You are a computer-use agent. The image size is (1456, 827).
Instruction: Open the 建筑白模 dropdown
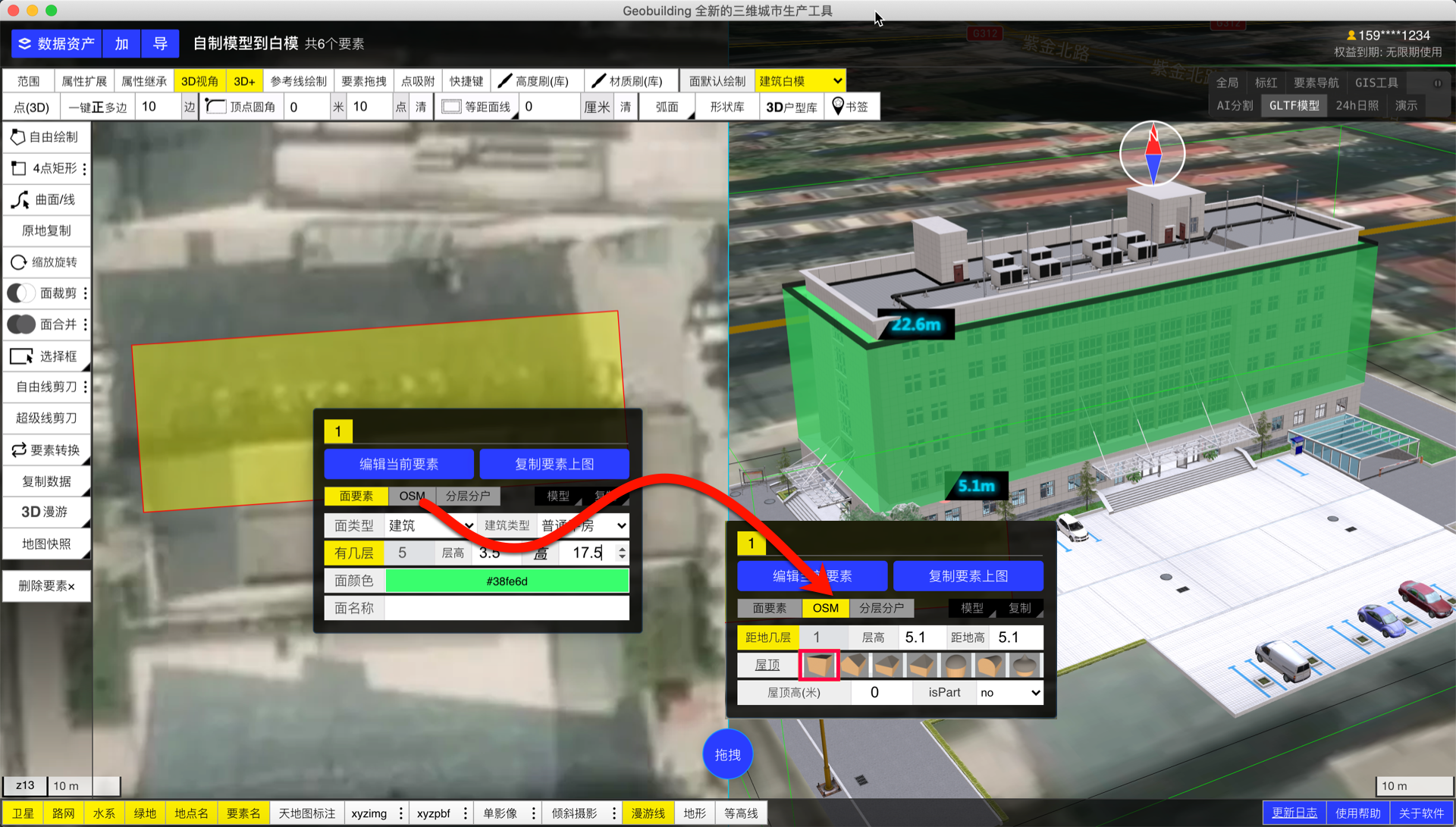tap(801, 81)
